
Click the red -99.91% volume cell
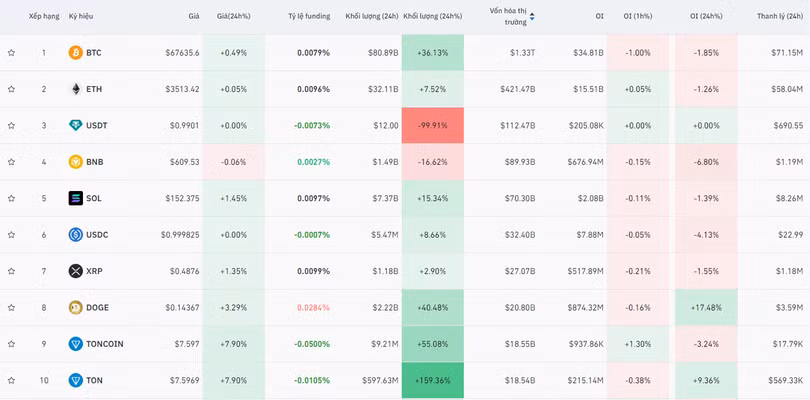tap(432, 125)
